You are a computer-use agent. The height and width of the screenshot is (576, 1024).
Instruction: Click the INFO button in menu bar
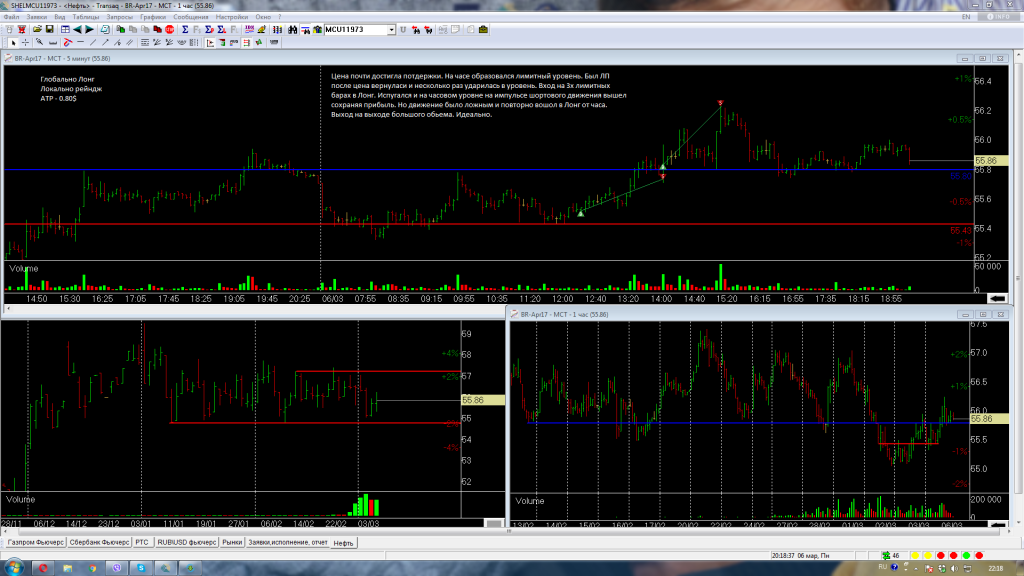click(x=999, y=17)
